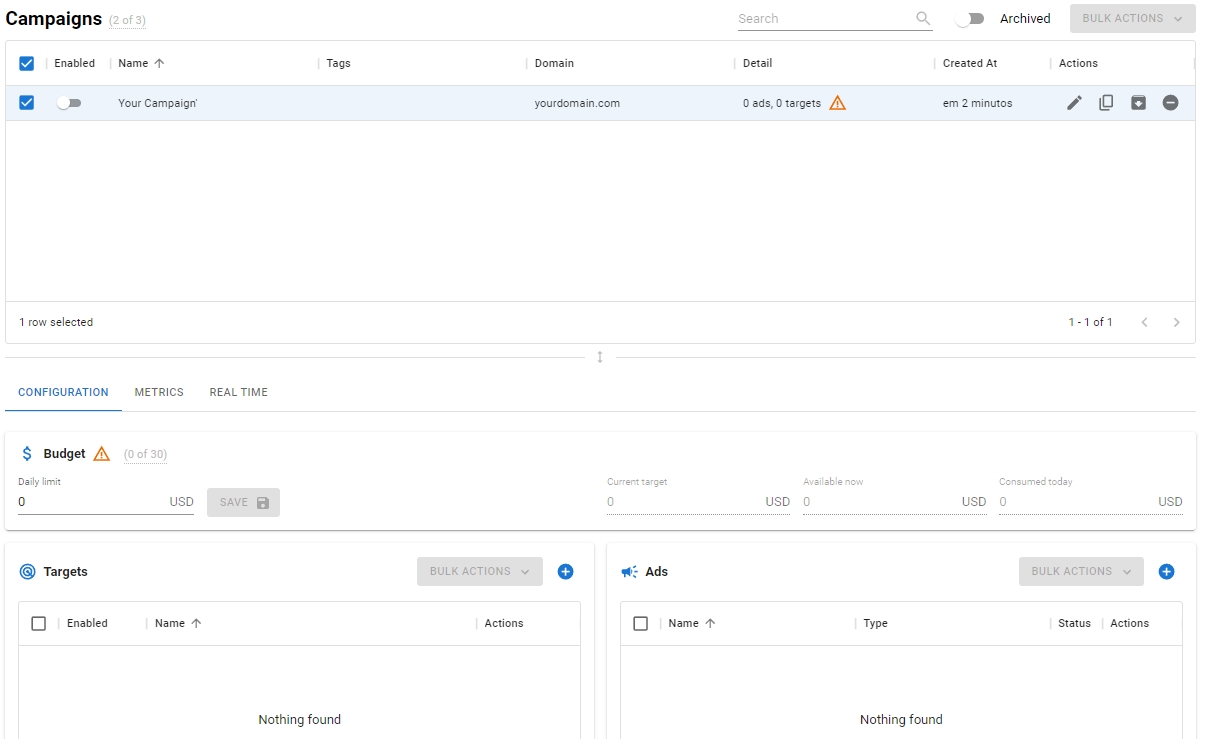Click the edit pencil icon for Your Campaign

point(1074,103)
